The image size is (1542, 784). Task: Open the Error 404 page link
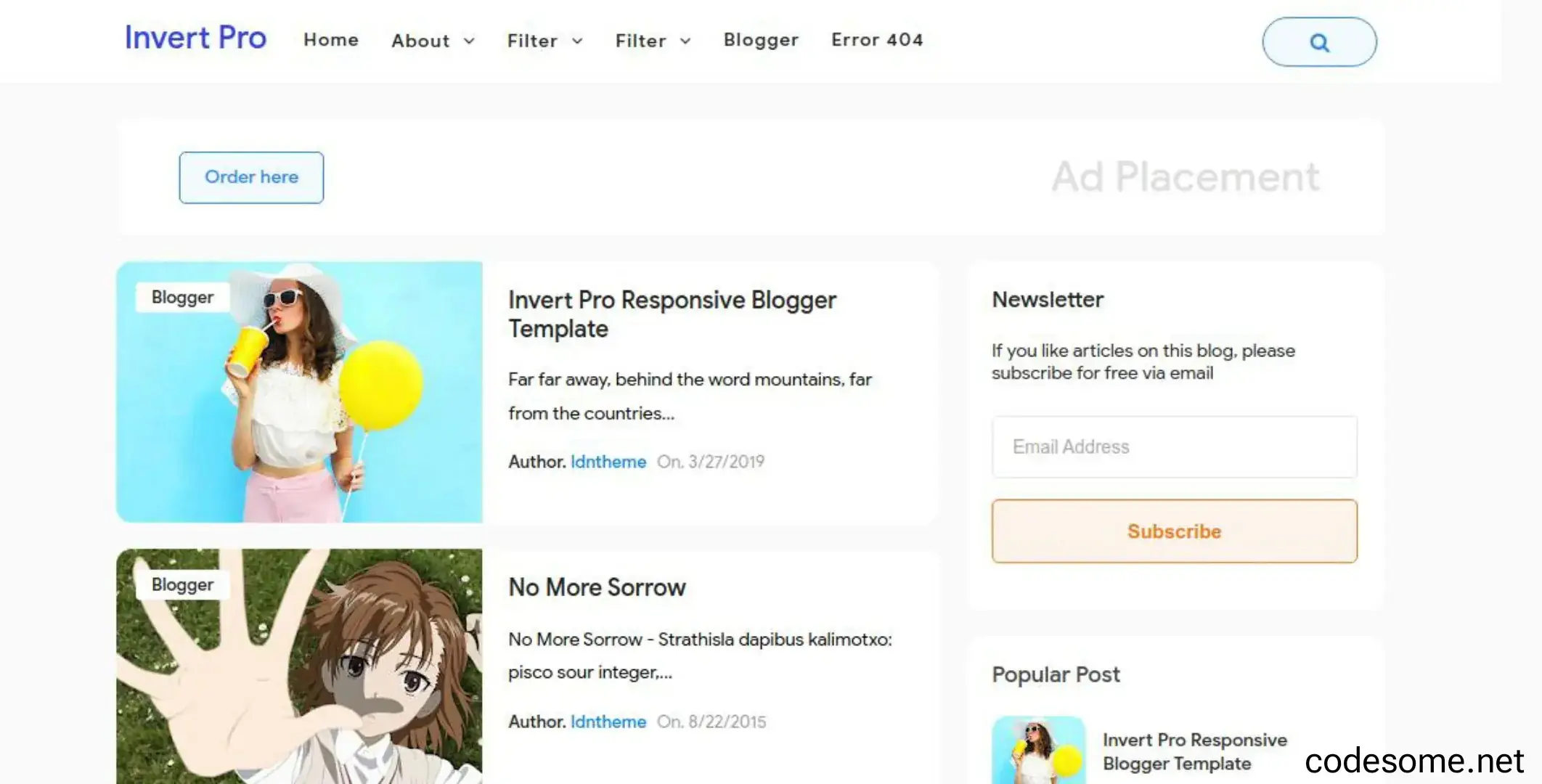(877, 40)
